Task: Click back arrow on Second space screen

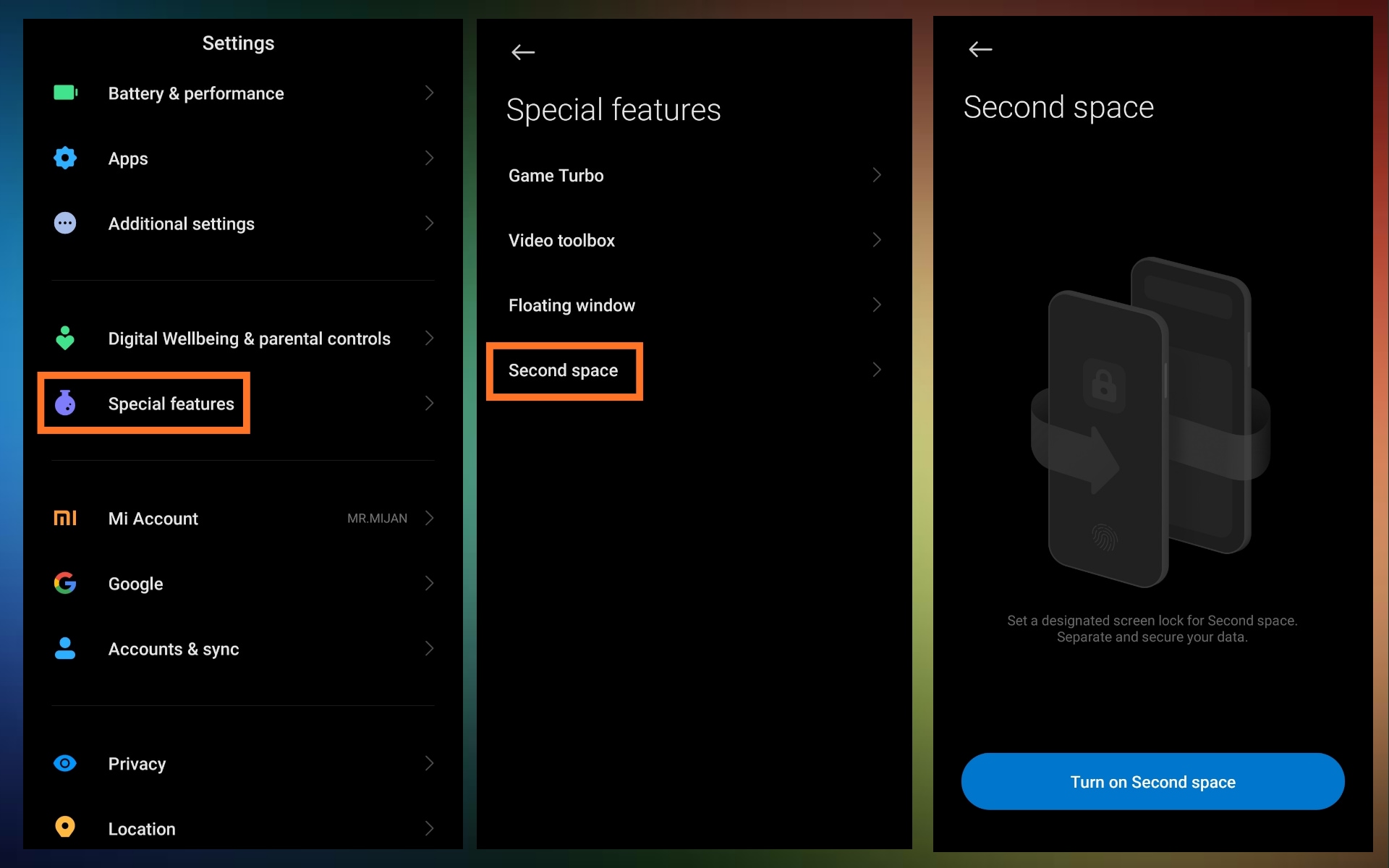Action: point(980,49)
